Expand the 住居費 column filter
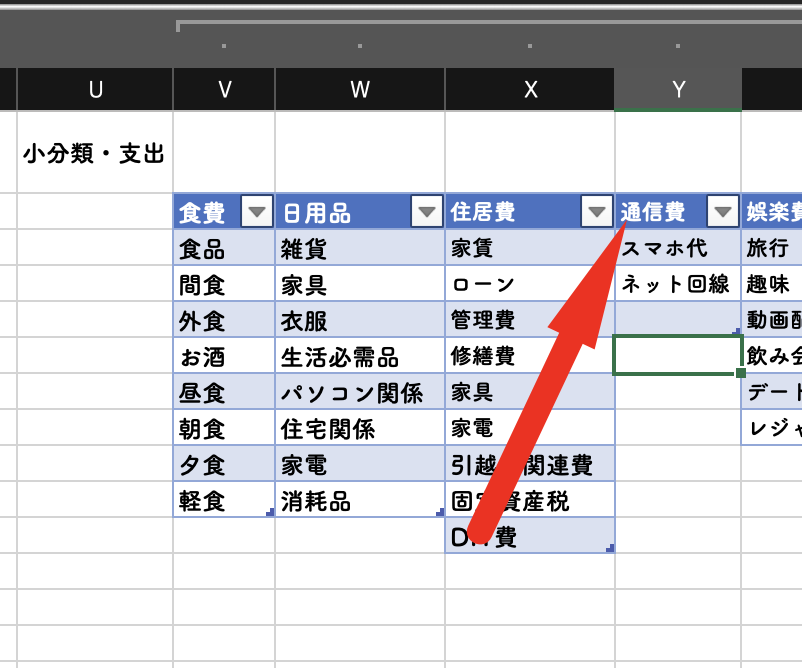Viewport: 802px width, 668px height. [597, 212]
